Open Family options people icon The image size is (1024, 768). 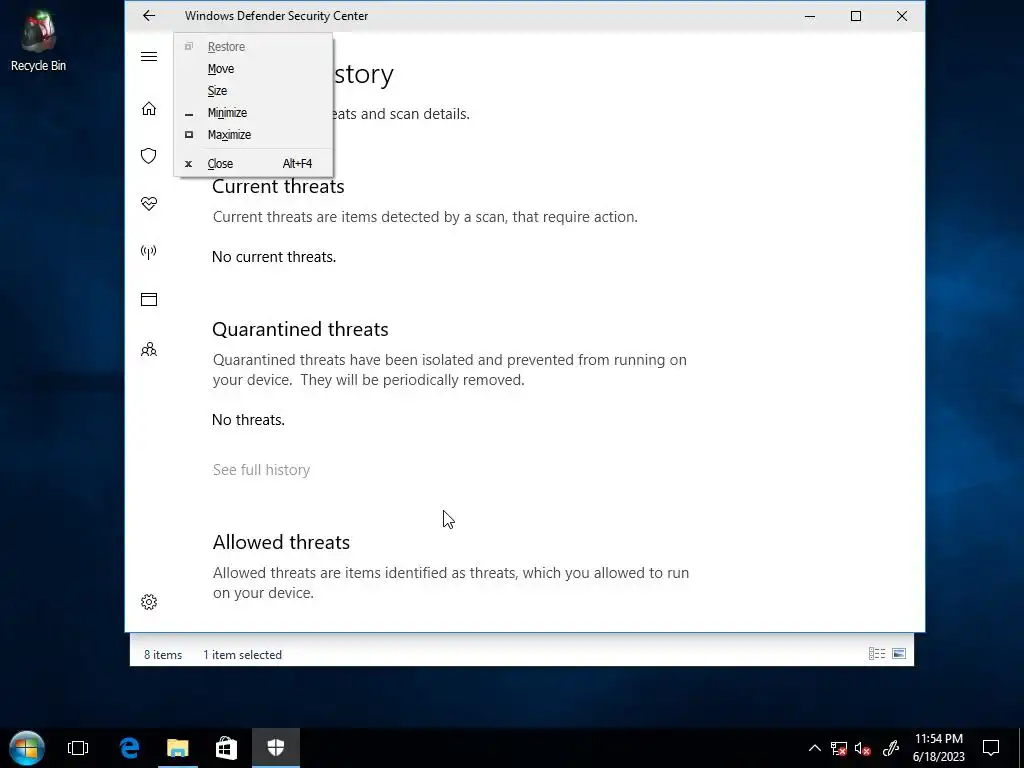[x=149, y=349]
